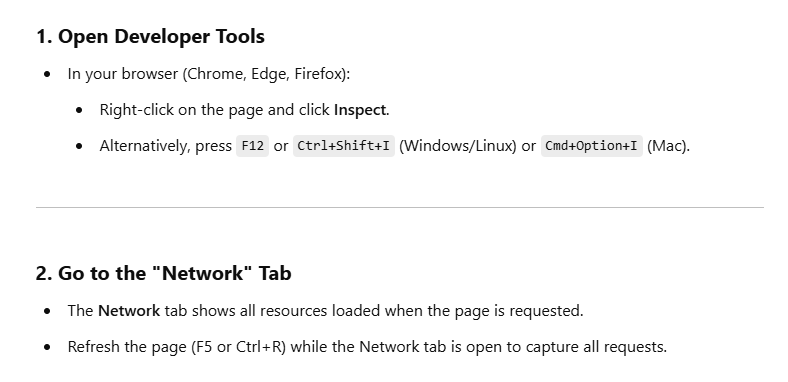Click the F12 key code label
788x382 pixels.
coord(253,146)
